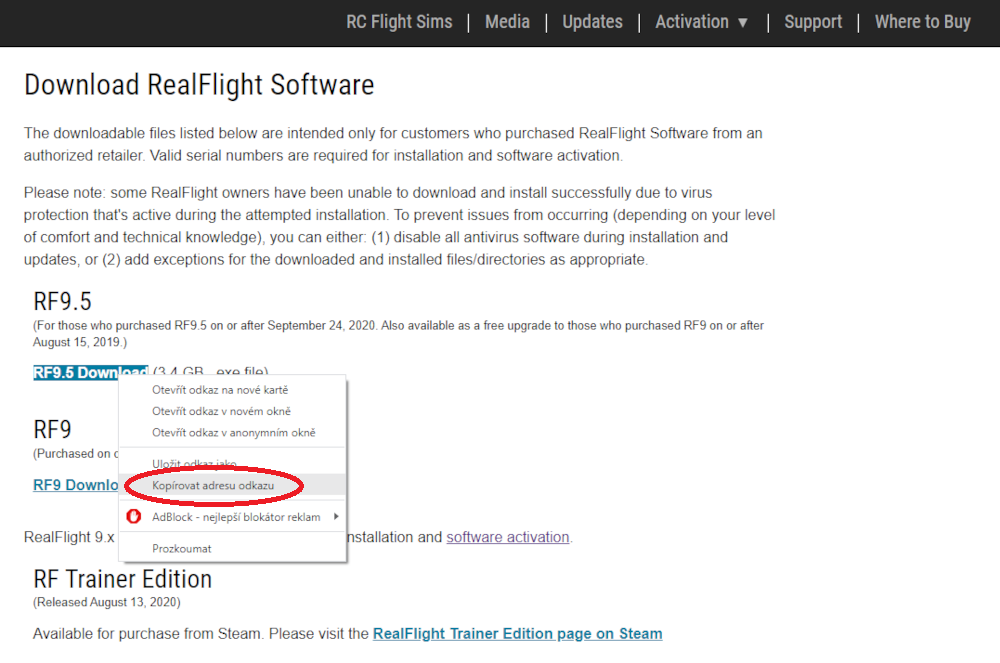Go to the Updates page
The width and height of the screenshot is (1000, 663).
pyautogui.click(x=592, y=21)
